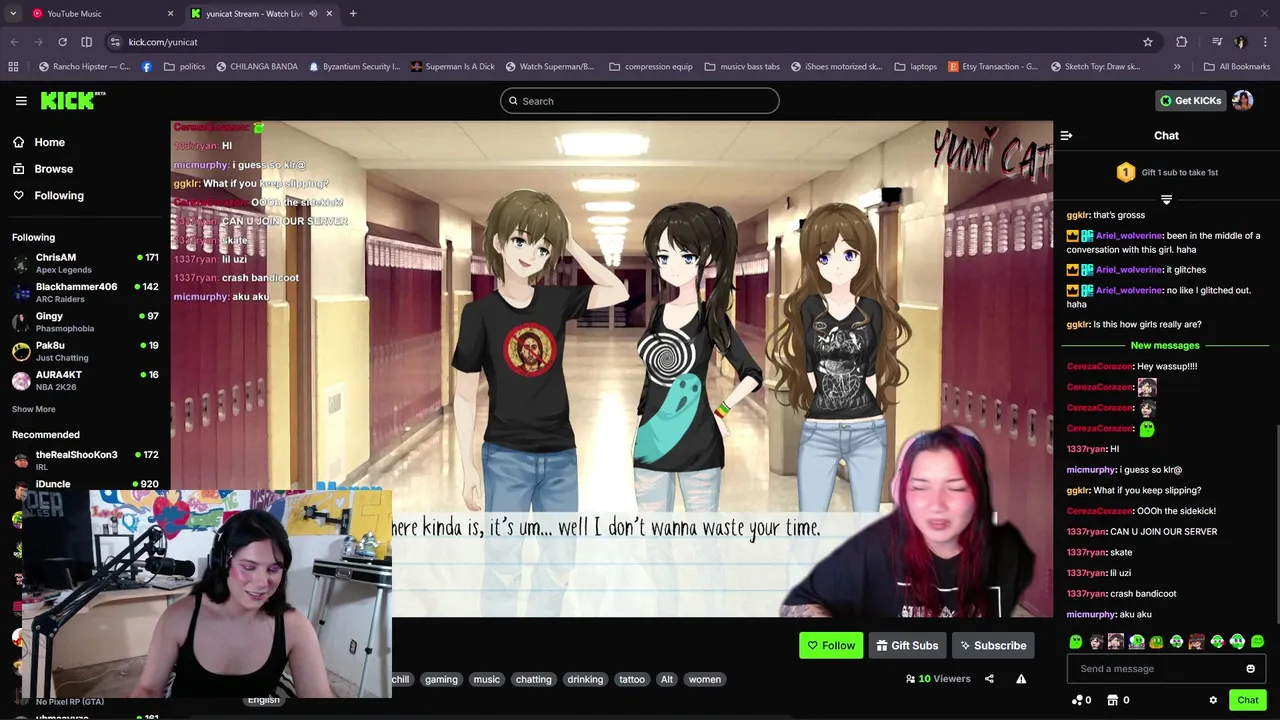Open the politics bookmarks folder
The height and width of the screenshot is (720, 1280).
184,67
